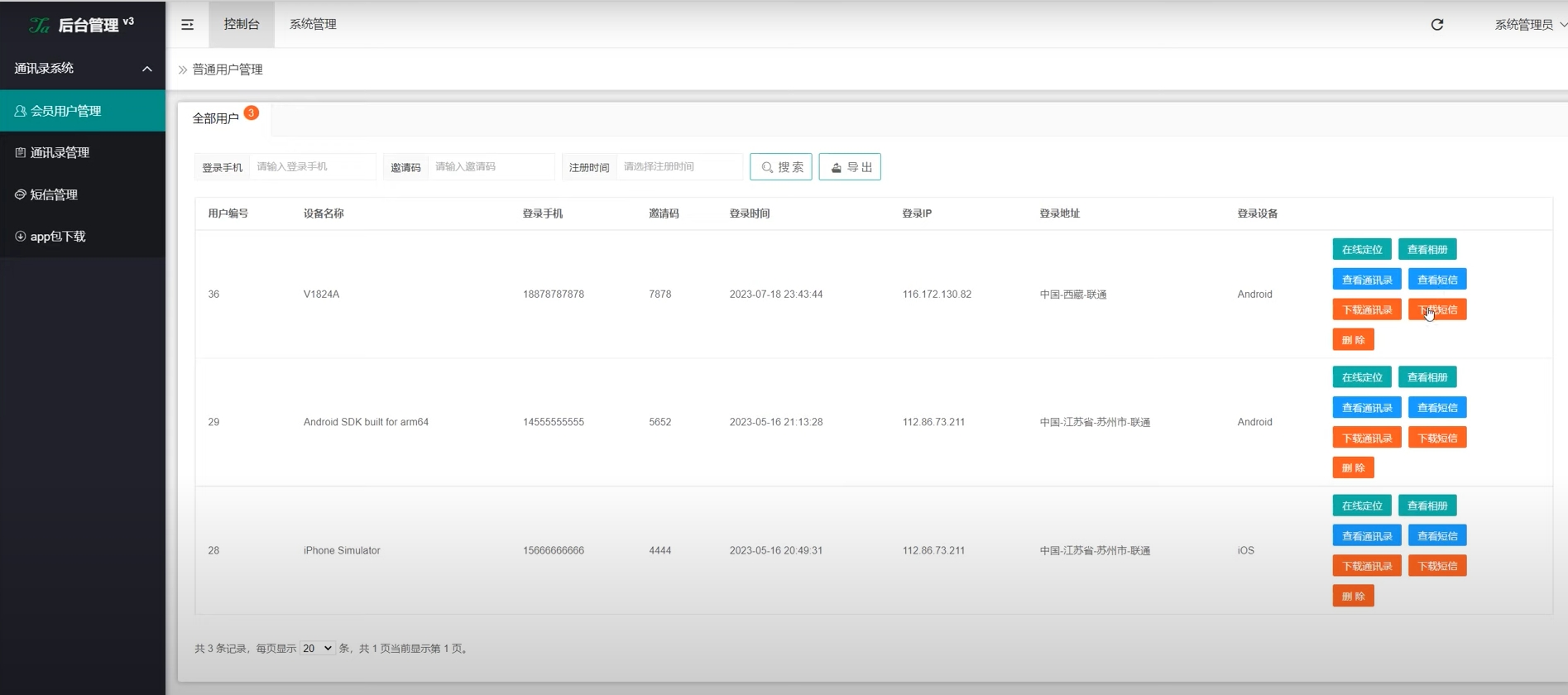Open the per-page count dropdown showing 20
Screen dimensions: 1568x695
(x=317, y=649)
